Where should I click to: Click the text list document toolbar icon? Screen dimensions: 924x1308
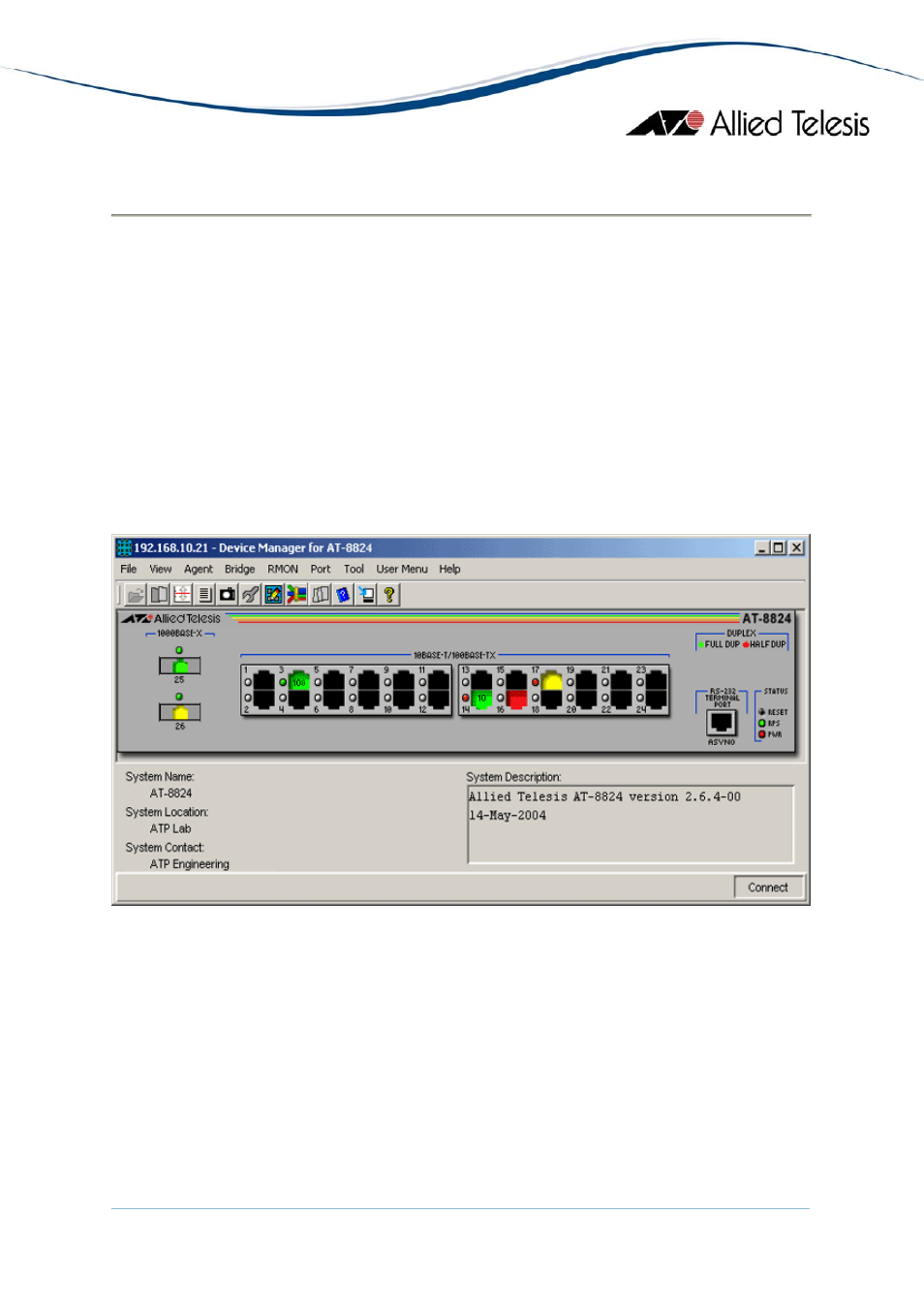point(204,595)
